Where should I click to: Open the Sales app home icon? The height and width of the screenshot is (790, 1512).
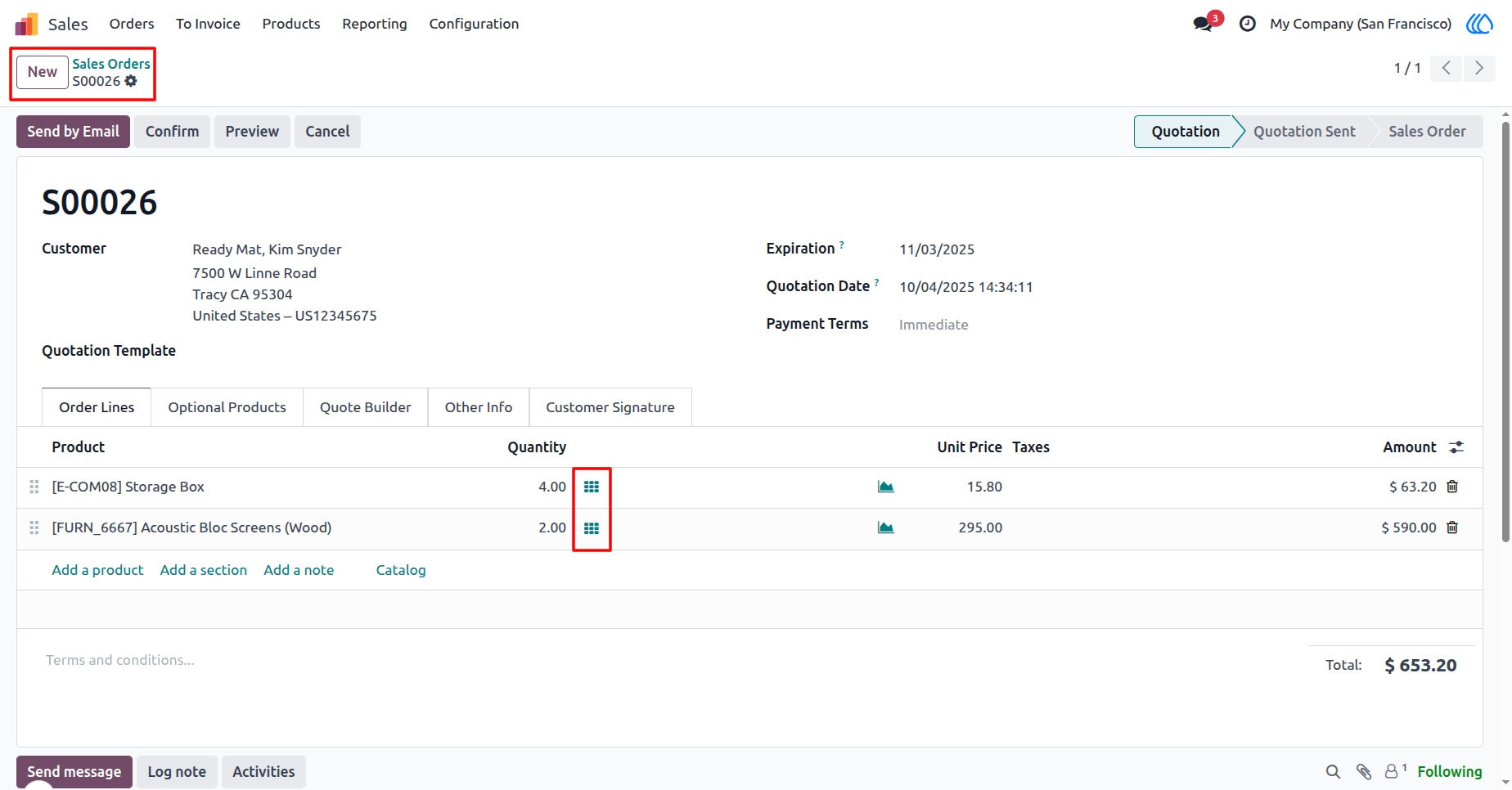point(27,24)
